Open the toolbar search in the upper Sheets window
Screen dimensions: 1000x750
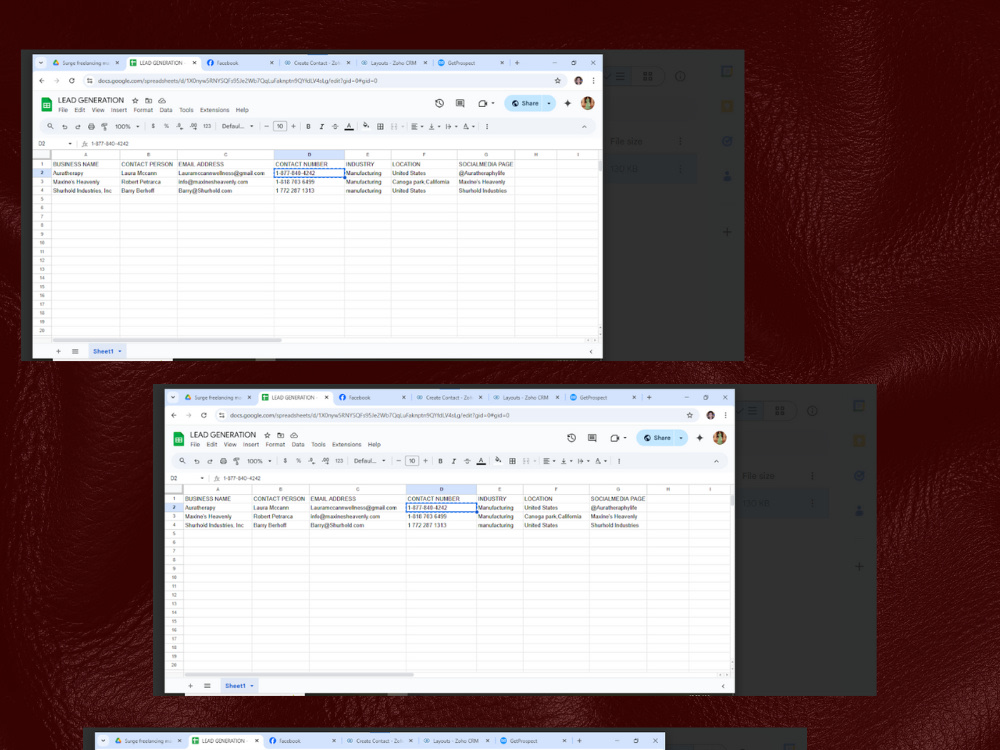[50, 126]
